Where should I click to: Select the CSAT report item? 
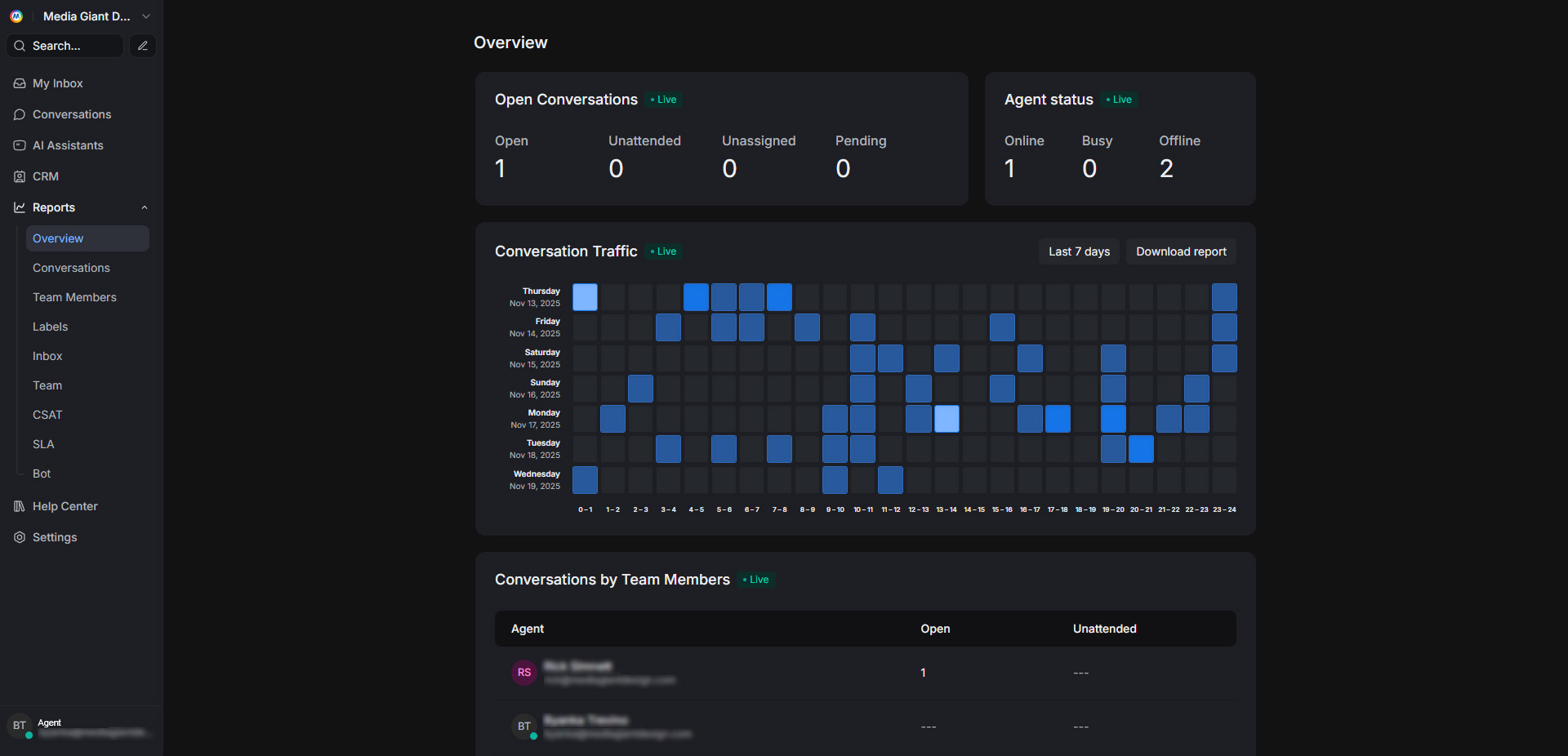(x=47, y=415)
